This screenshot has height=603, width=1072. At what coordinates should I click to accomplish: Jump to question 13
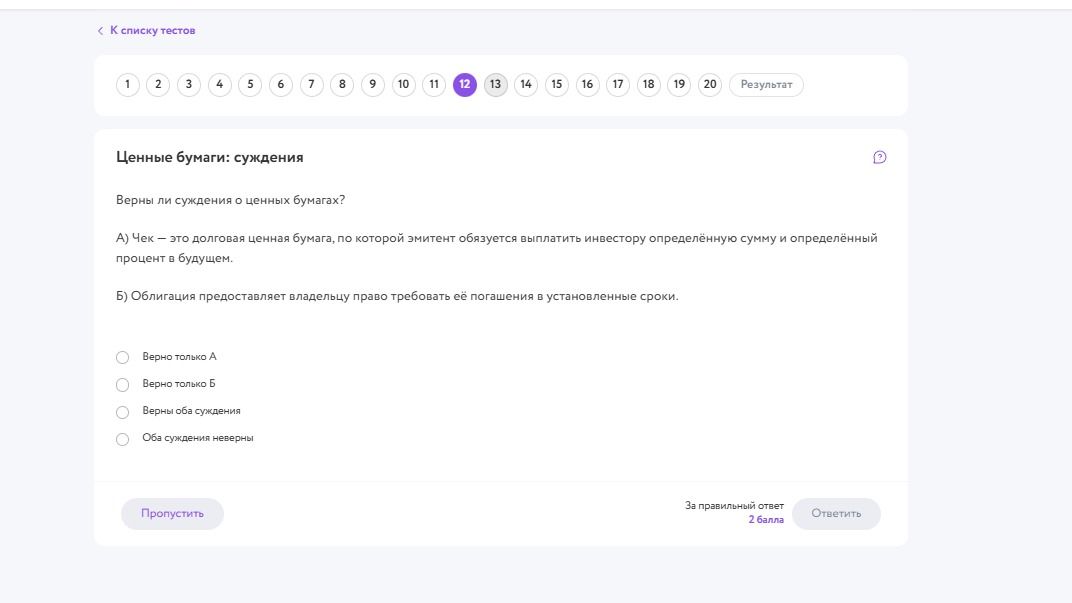(496, 85)
